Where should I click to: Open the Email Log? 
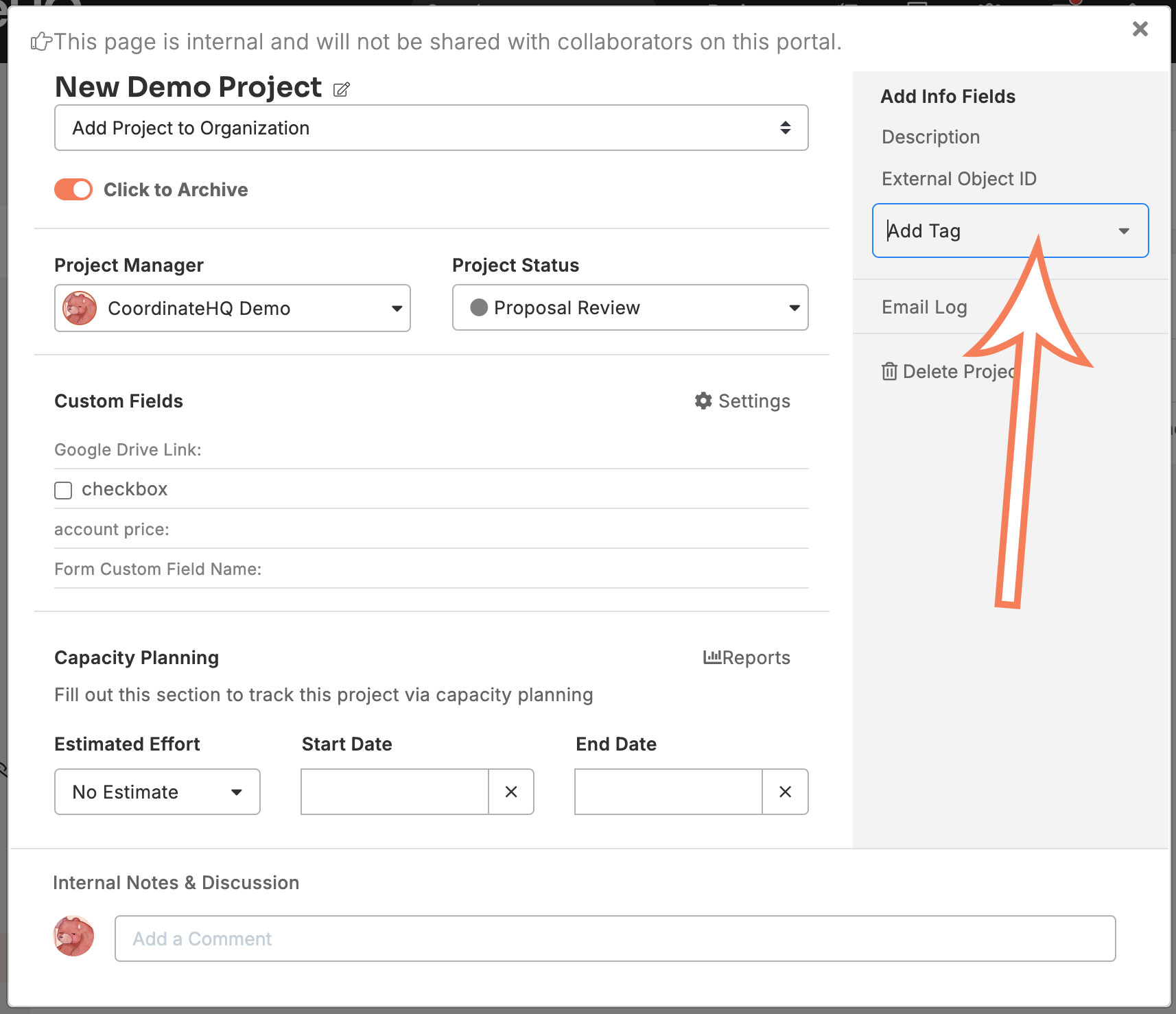click(x=924, y=307)
